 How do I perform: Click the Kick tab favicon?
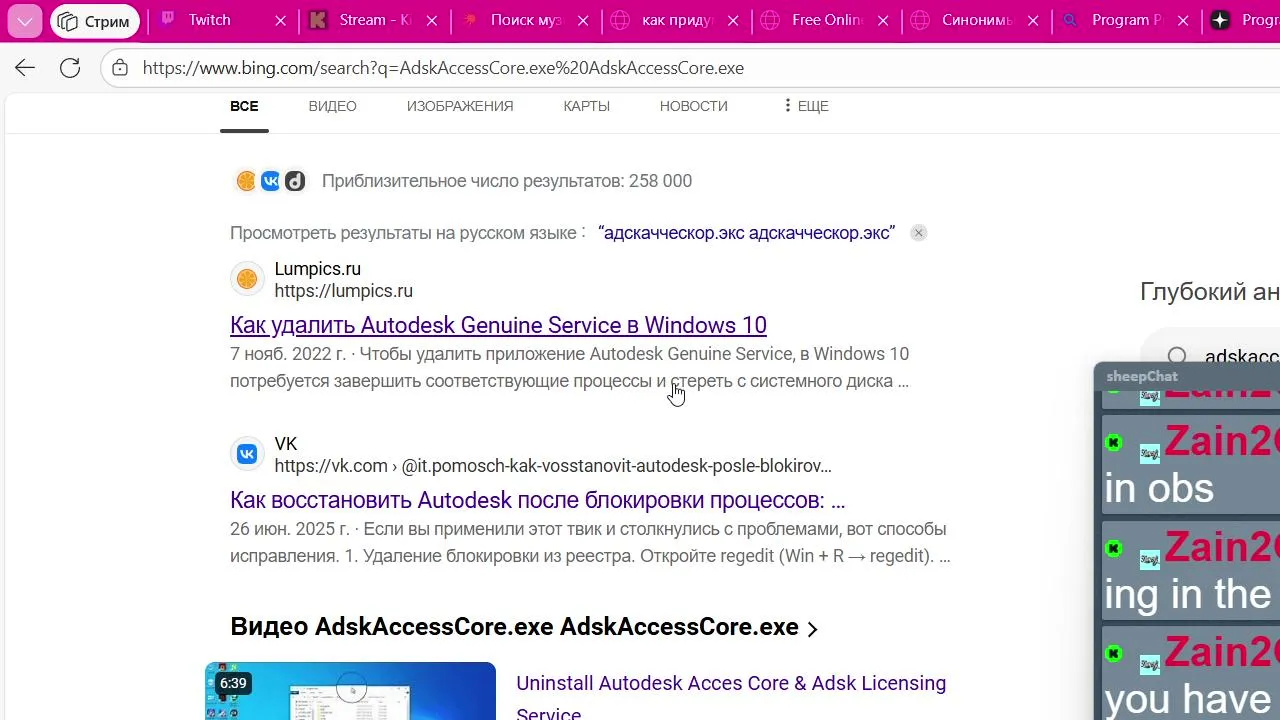click(x=318, y=20)
